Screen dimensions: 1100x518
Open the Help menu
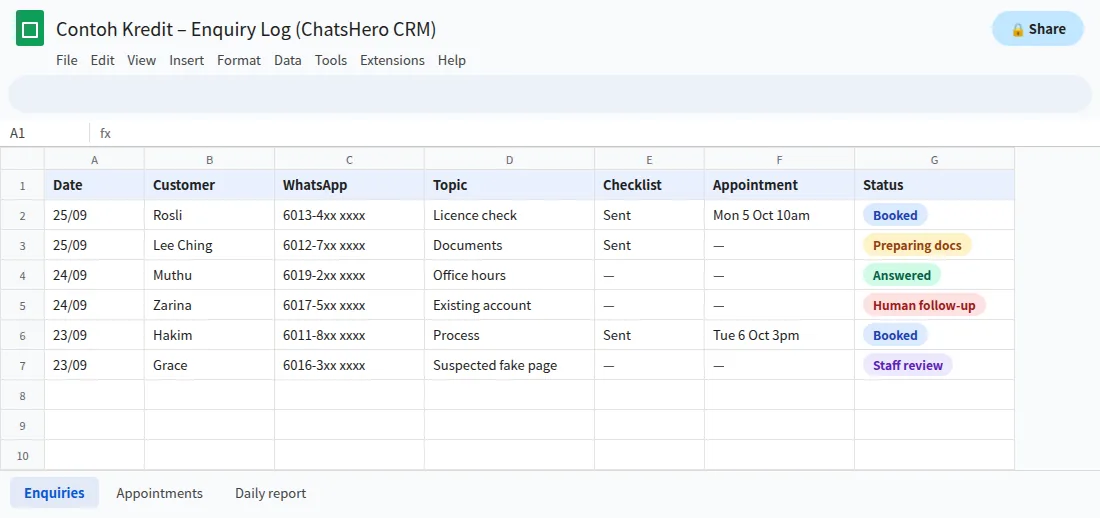click(452, 60)
